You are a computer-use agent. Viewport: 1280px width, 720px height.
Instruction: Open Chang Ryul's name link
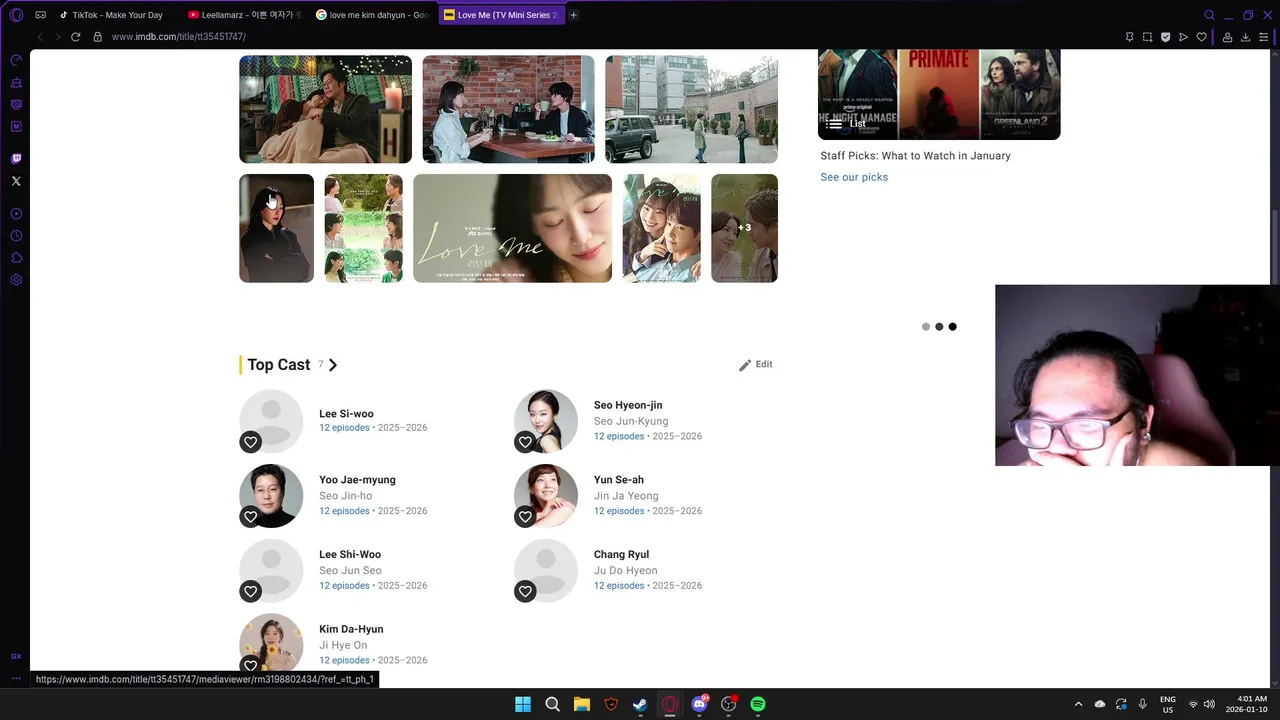(x=621, y=554)
